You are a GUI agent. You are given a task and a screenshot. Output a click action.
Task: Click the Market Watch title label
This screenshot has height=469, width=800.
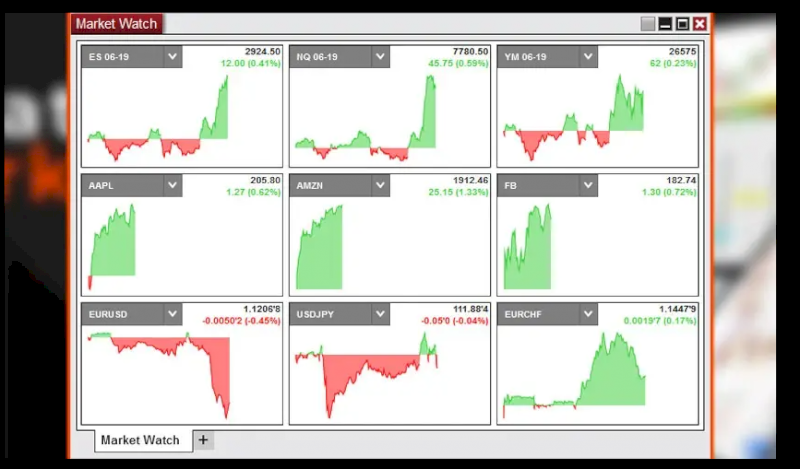tap(116, 24)
